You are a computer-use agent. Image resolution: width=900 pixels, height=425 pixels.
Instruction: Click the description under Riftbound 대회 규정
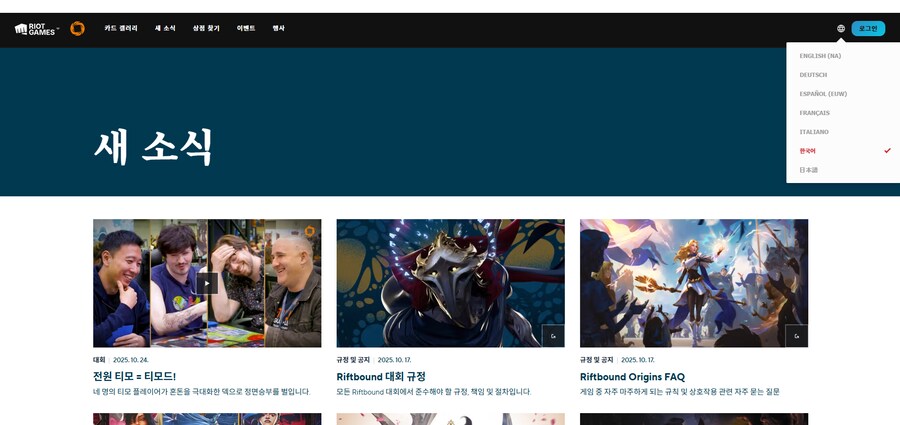point(434,392)
